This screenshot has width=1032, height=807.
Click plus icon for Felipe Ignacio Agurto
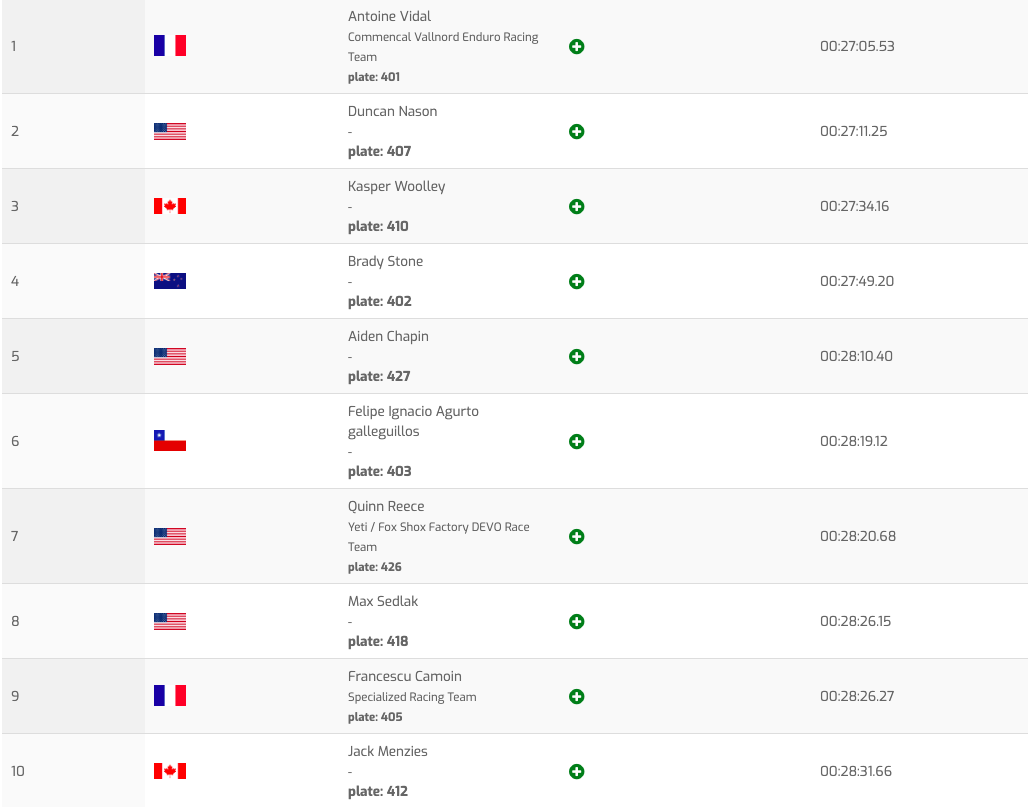(576, 442)
